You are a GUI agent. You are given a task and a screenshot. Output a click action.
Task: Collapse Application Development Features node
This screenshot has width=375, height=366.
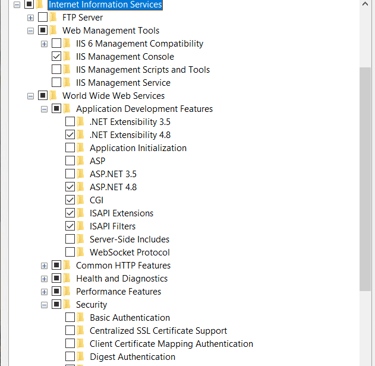coord(44,109)
